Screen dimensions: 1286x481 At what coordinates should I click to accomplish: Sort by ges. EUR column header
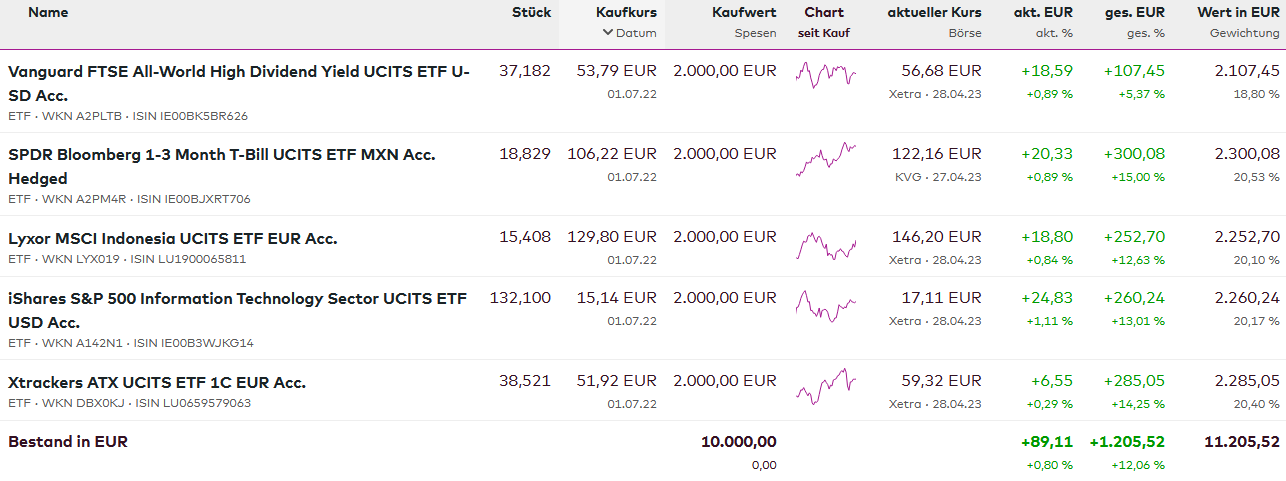click(1135, 13)
